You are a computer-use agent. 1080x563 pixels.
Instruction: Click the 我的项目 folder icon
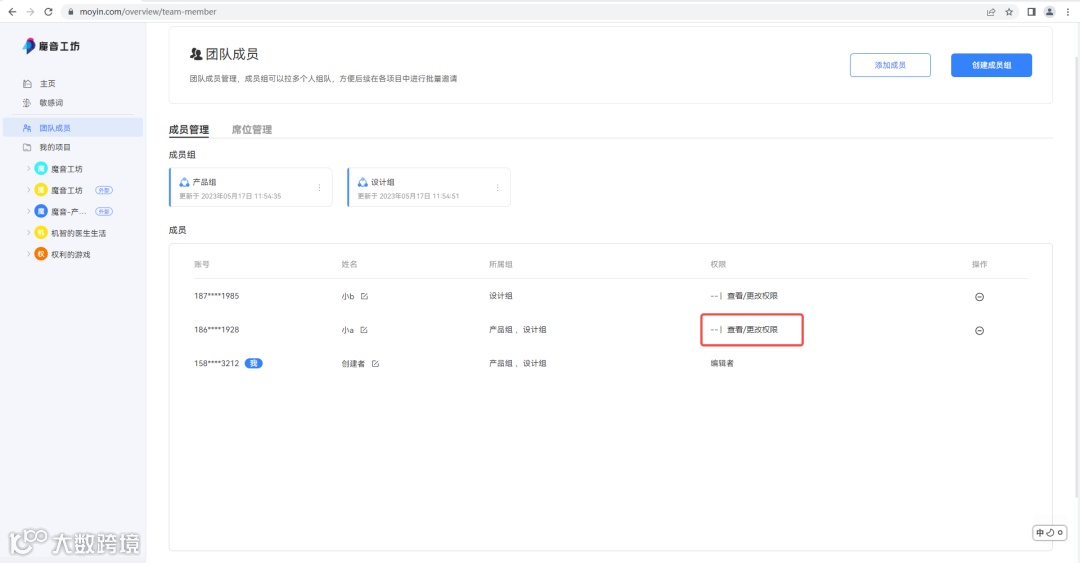[x=27, y=147]
